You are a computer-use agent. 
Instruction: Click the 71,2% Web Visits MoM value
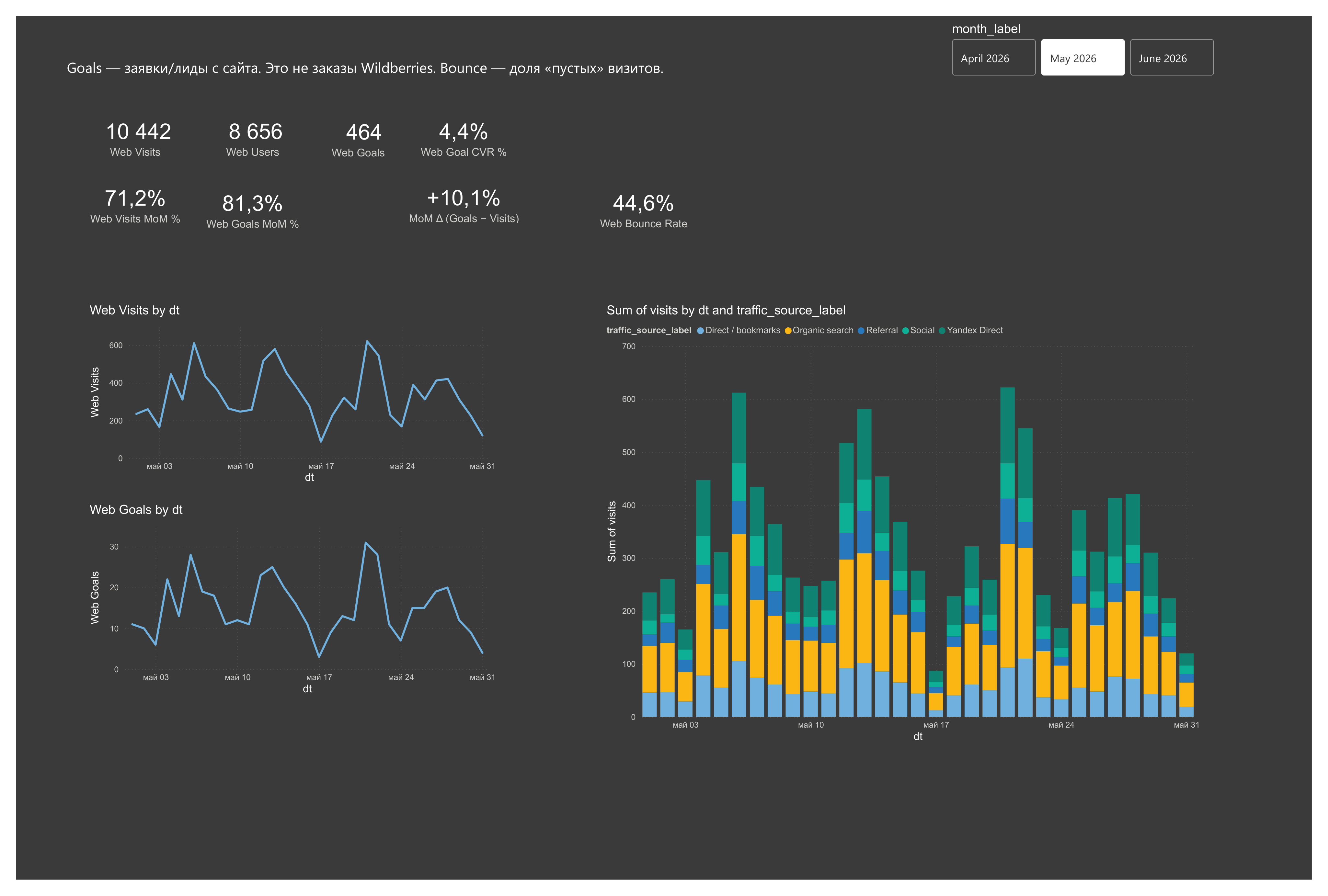point(135,198)
